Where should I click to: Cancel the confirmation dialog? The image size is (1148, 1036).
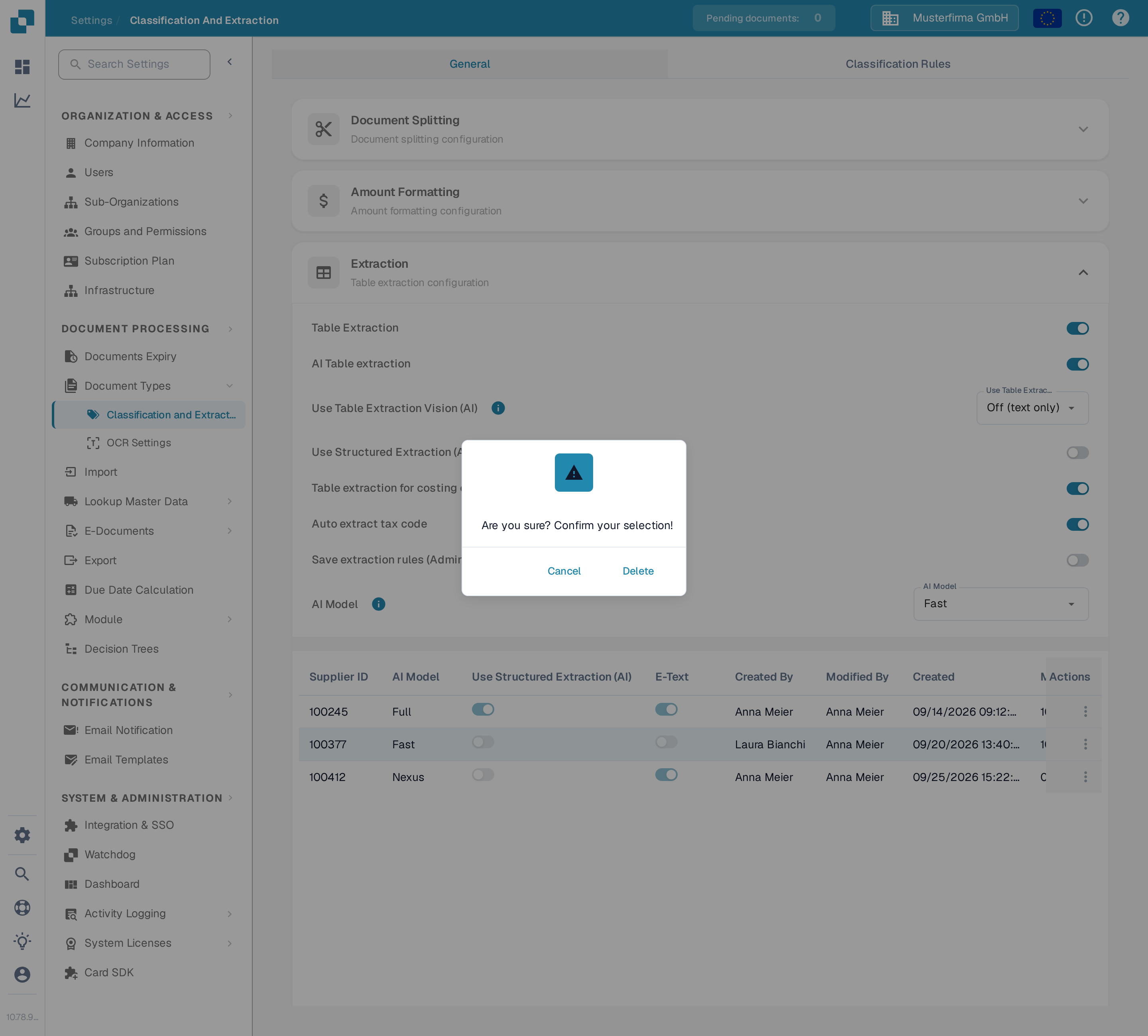tap(564, 571)
